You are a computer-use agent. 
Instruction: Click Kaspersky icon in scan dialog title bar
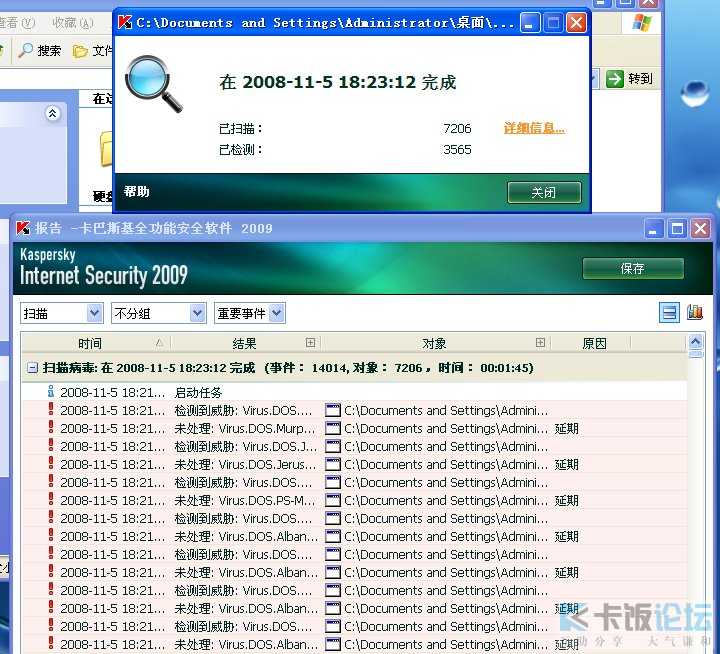tap(124, 22)
